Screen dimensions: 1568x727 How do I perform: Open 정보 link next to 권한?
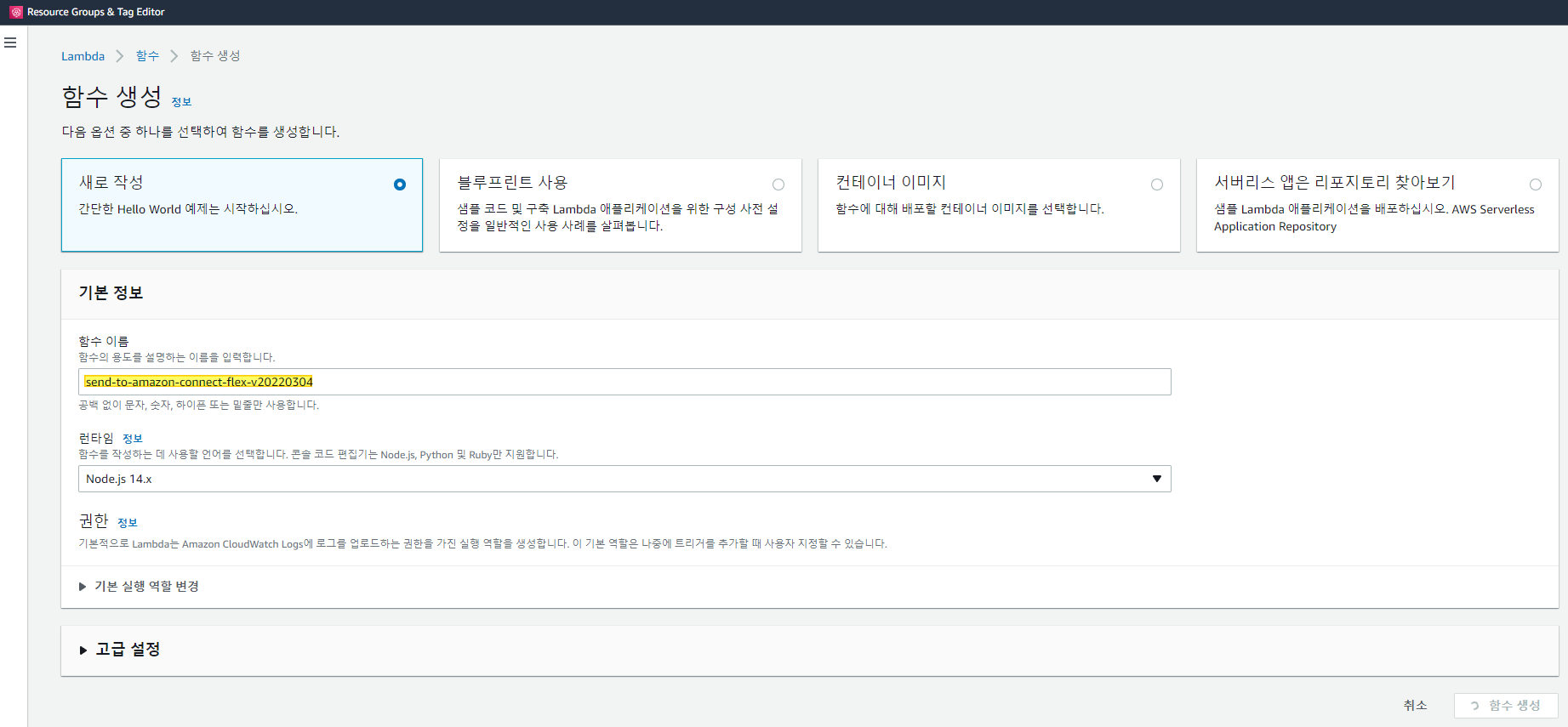click(128, 523)
